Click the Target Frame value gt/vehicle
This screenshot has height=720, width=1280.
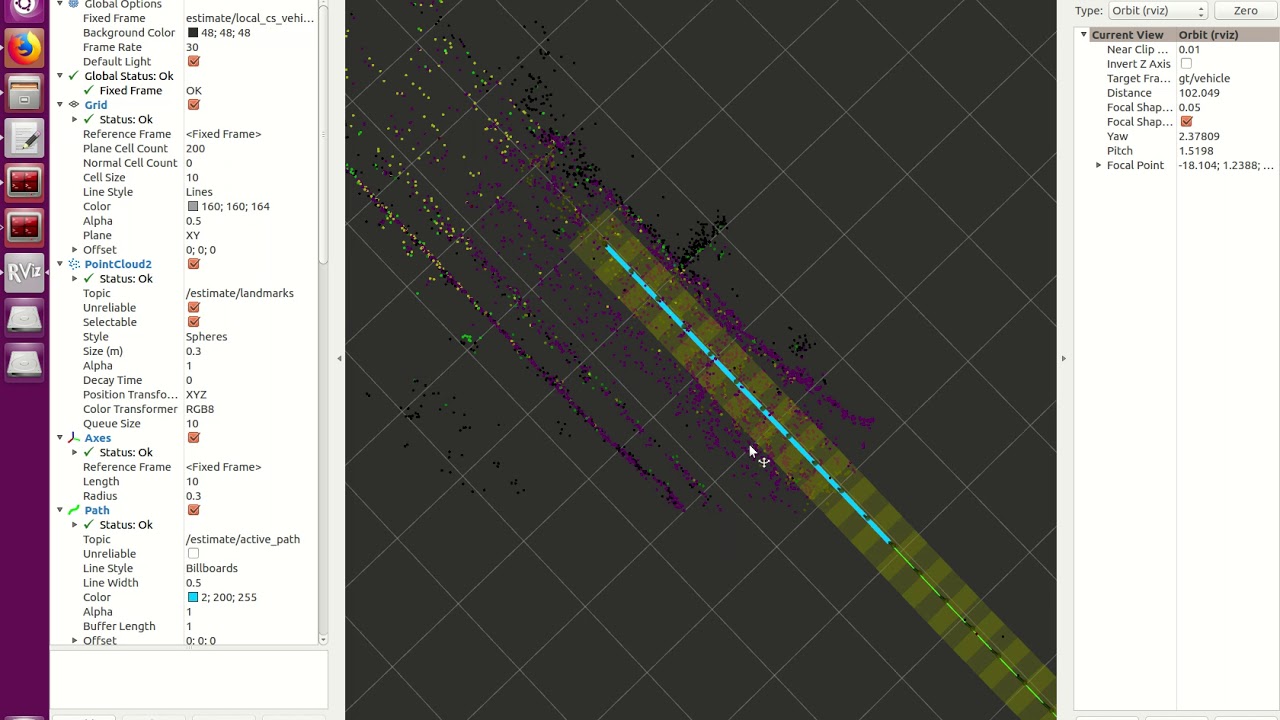point(1204,78)
